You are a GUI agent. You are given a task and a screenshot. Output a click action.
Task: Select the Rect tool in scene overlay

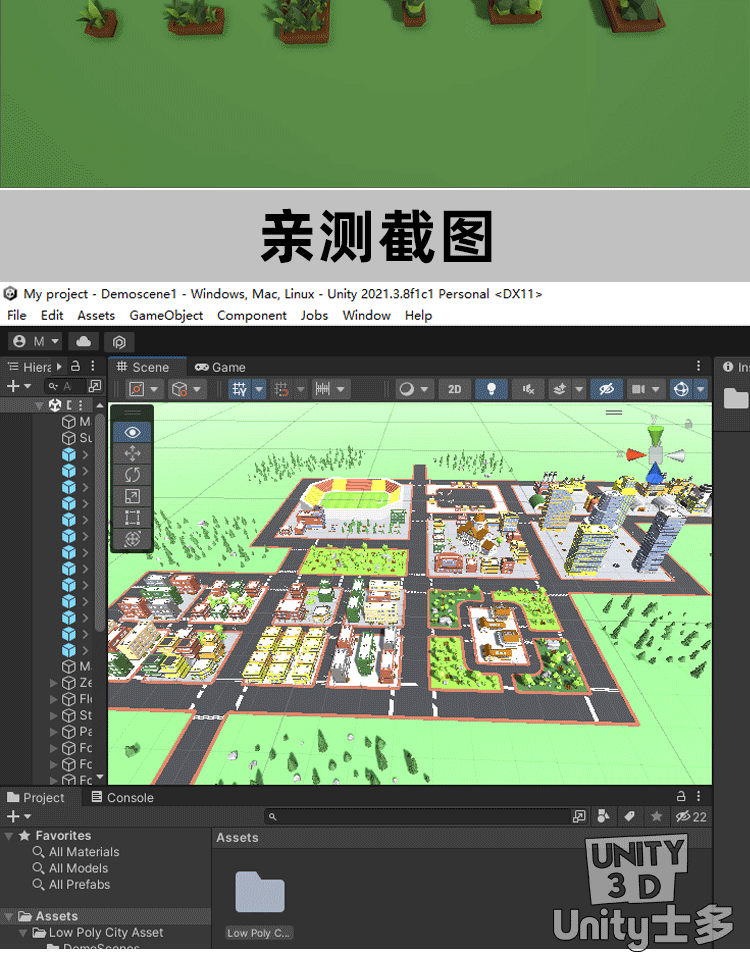click(133, 518)
